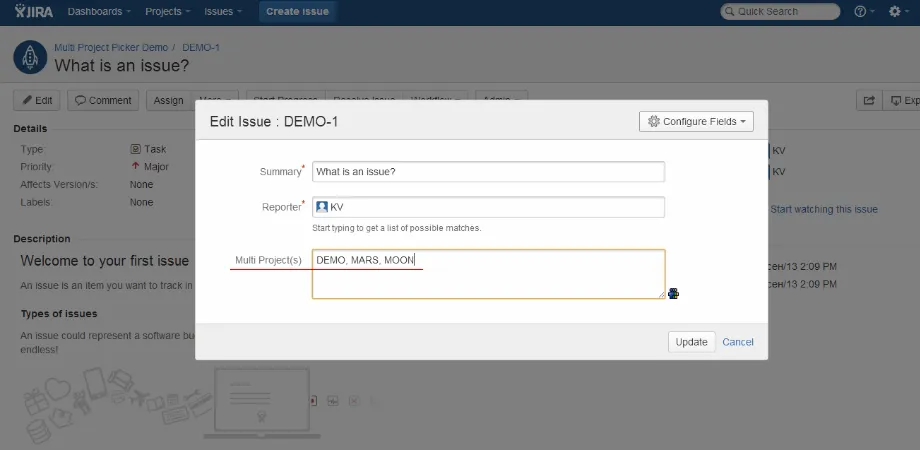Image resolution: width=920 pixels, height=450 pixels.
Task: Open Multi Project Picker Demo breadcrumb link
Action: click(111, 48)
